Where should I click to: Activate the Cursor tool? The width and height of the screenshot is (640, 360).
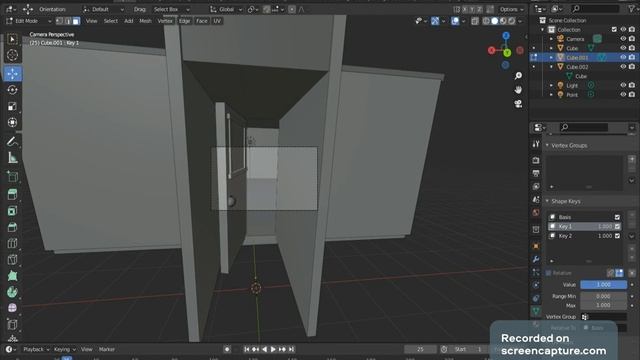(x=12, y=55)
